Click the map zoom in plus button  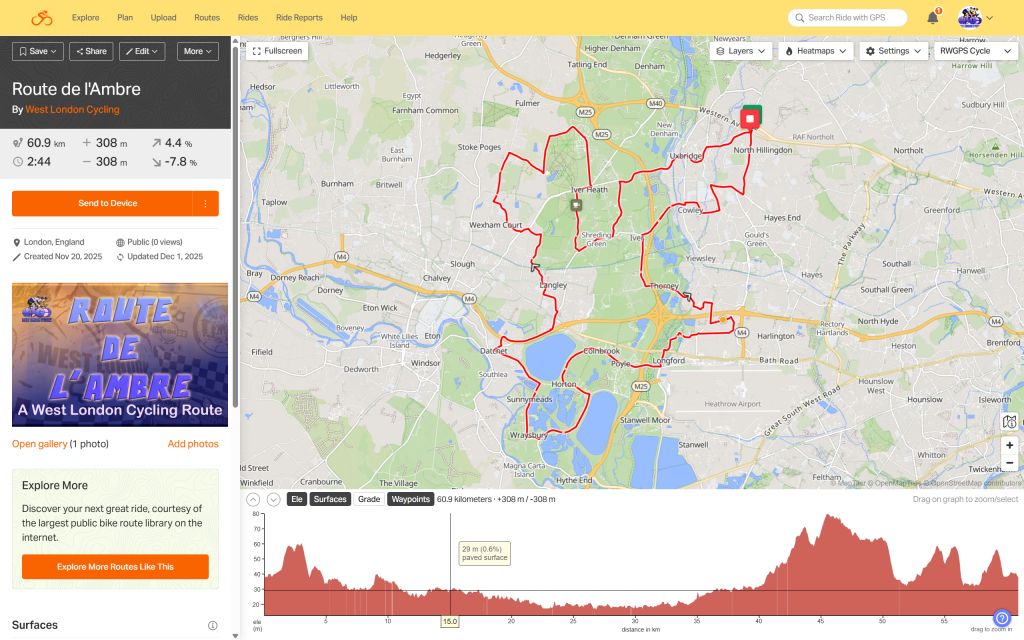pyautogui.click(x=1009, y=445)
